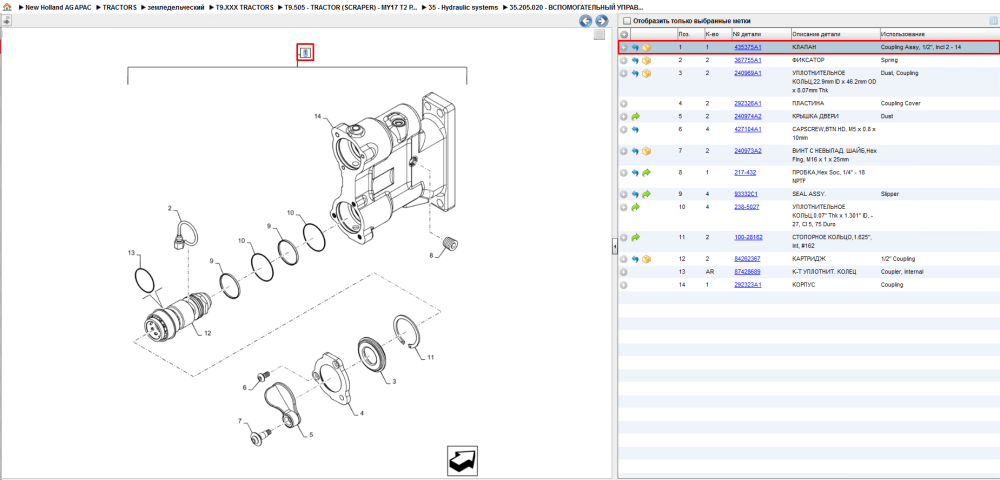Click orange box icon in ФИКСАТОР row
The image size is (1000, 480).
tap(646, 60)
